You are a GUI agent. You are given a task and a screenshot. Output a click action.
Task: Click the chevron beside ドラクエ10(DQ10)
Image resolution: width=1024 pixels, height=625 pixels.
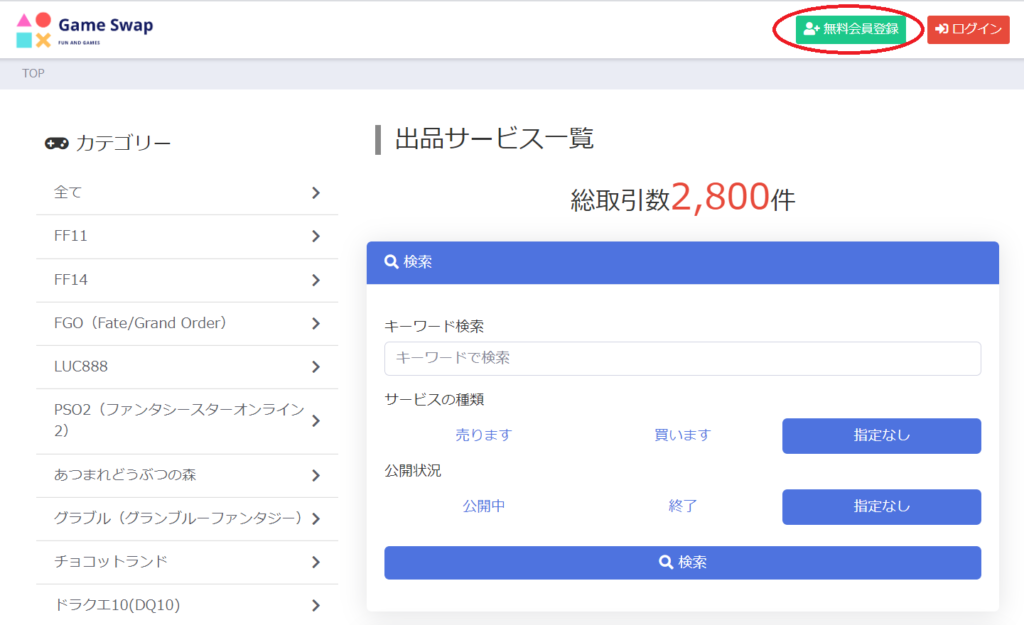(x=316, y=605)
